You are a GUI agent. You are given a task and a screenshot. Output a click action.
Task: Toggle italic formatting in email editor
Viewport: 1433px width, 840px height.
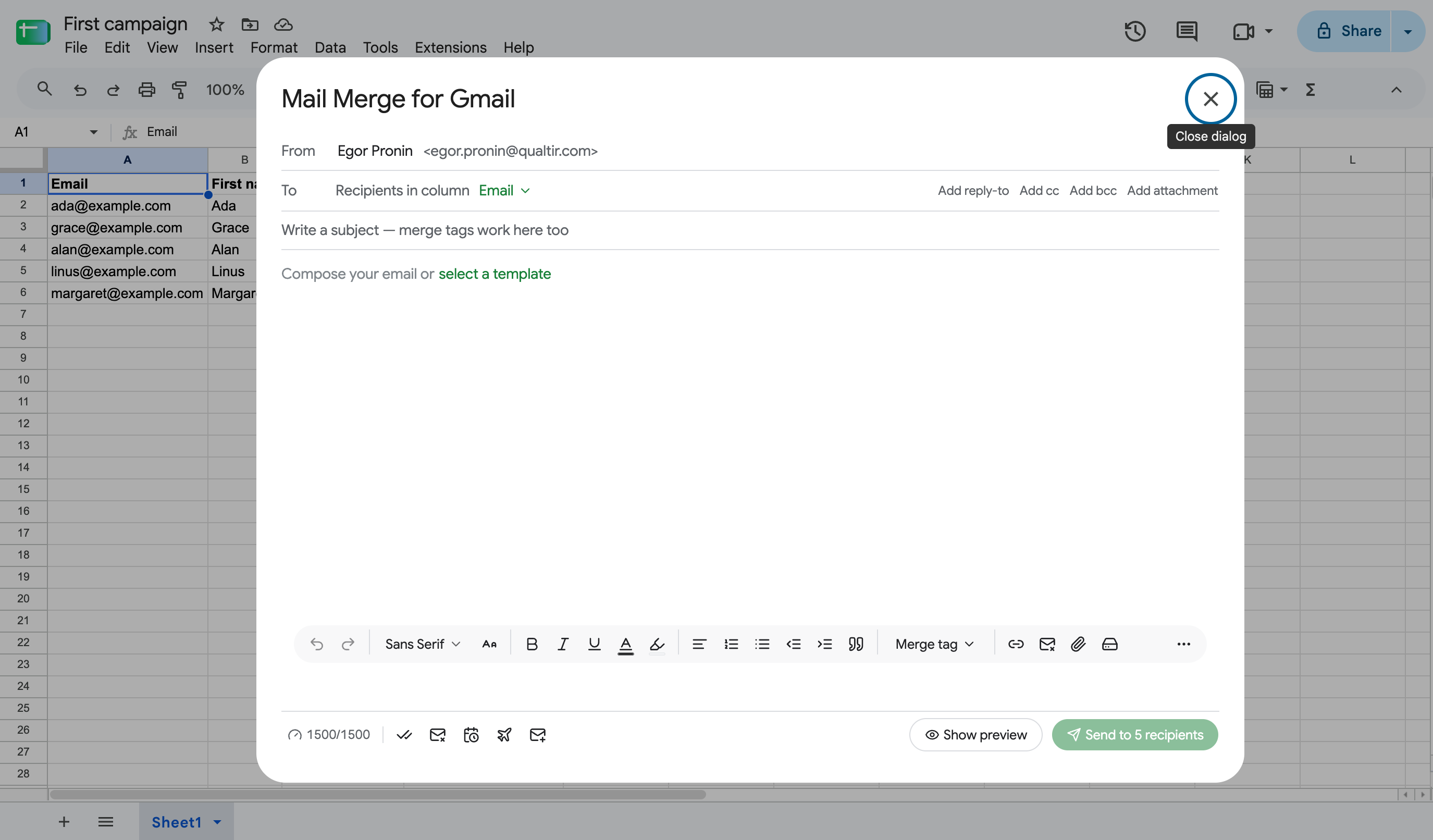click(x=563, y=644)
